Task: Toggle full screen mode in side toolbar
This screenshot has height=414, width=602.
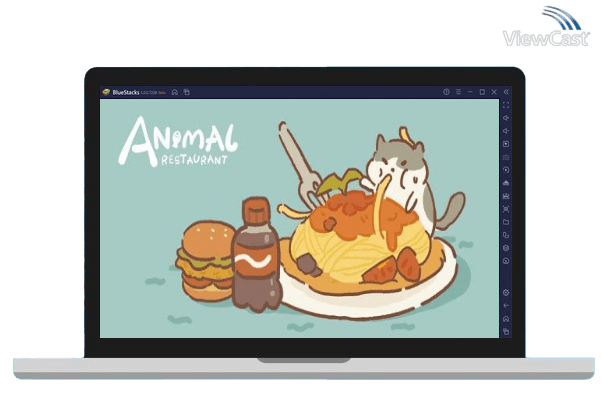Action: (506, 105)
